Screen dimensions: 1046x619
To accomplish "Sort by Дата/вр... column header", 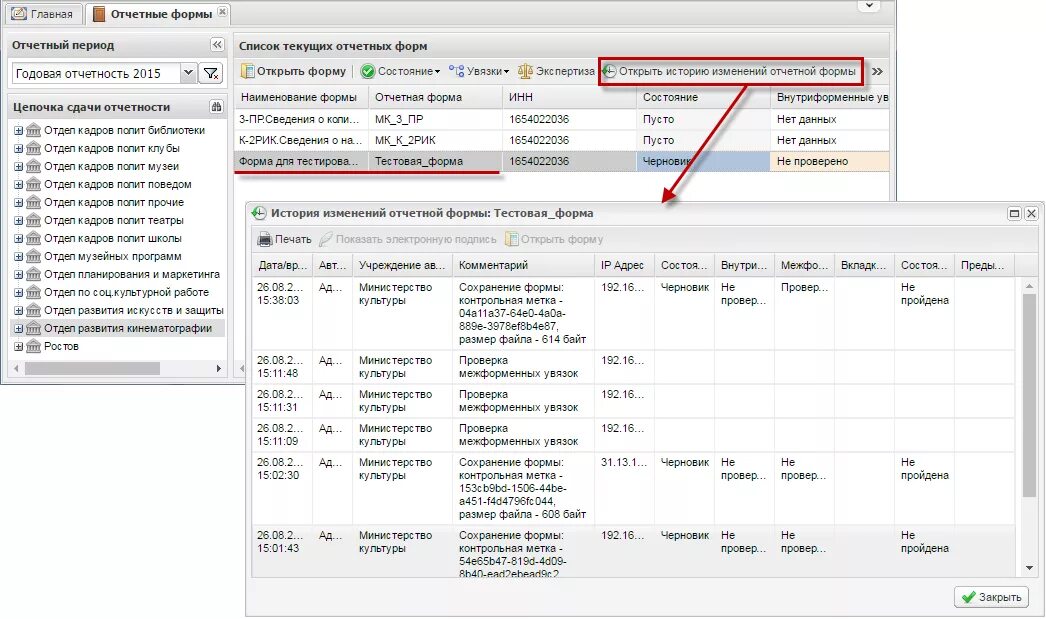I will [282, 265].
